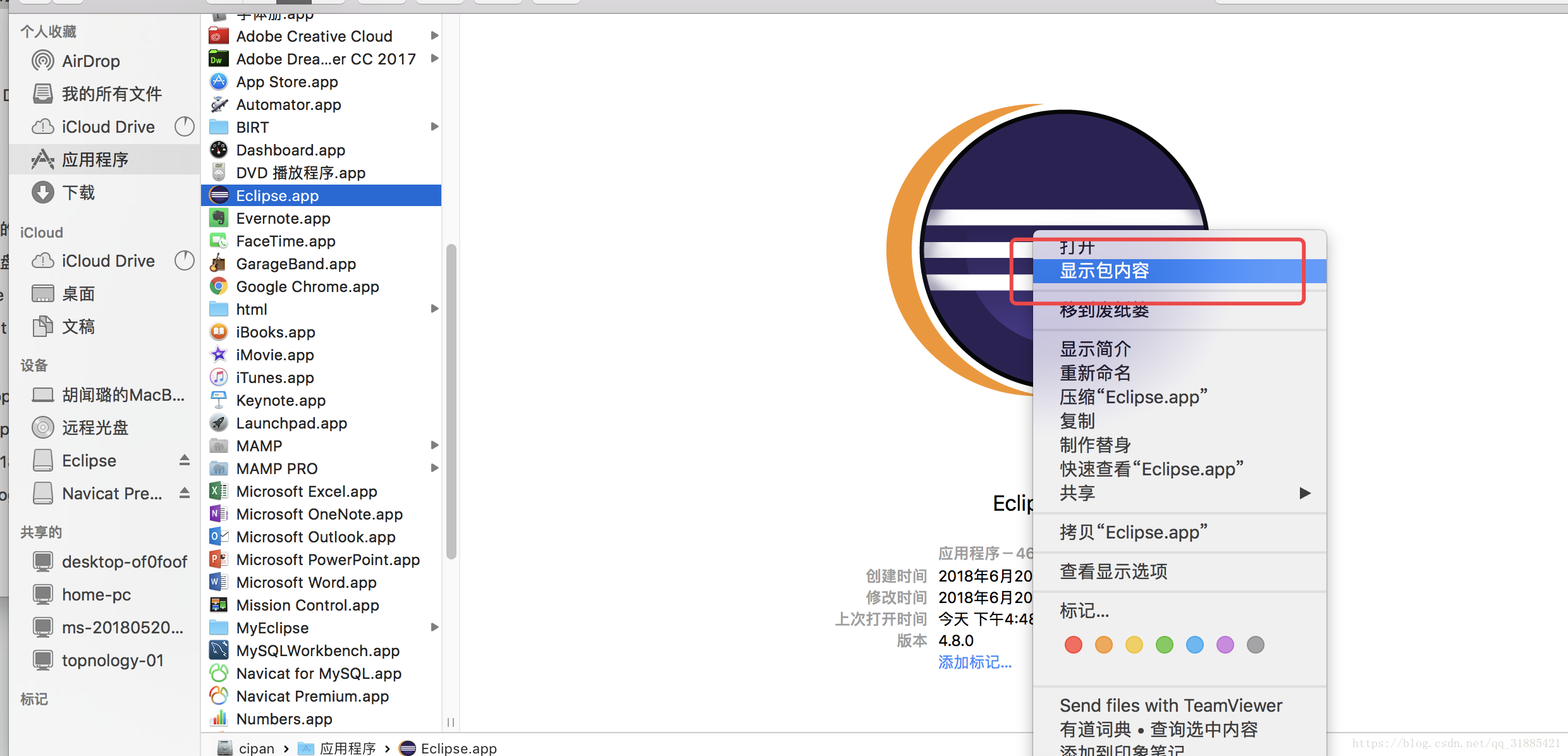The image size is (1568, 756).
Task: Click 标记... in context menu
Action: click(x=1179, y=611)
